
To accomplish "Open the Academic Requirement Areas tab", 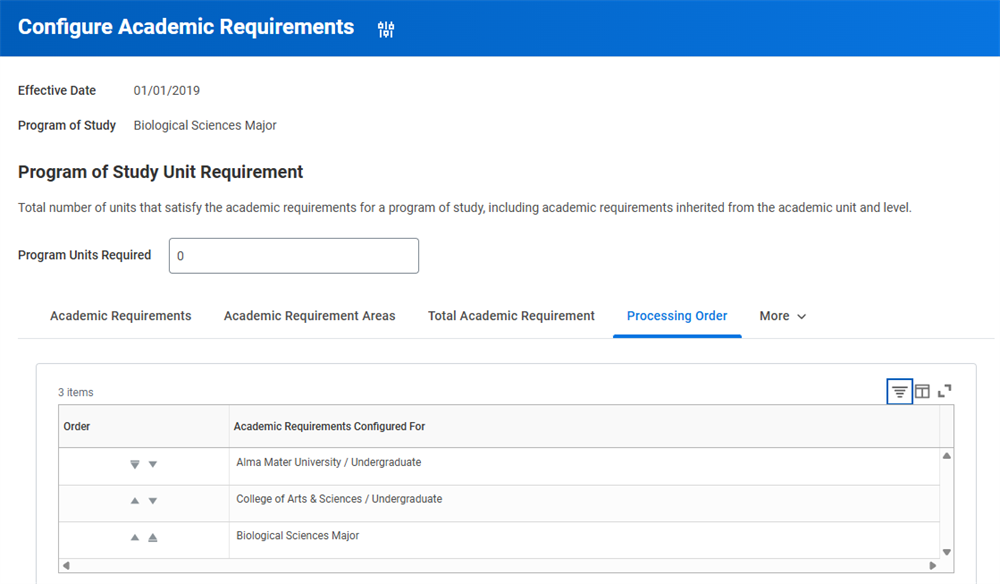I will [309, 316].
